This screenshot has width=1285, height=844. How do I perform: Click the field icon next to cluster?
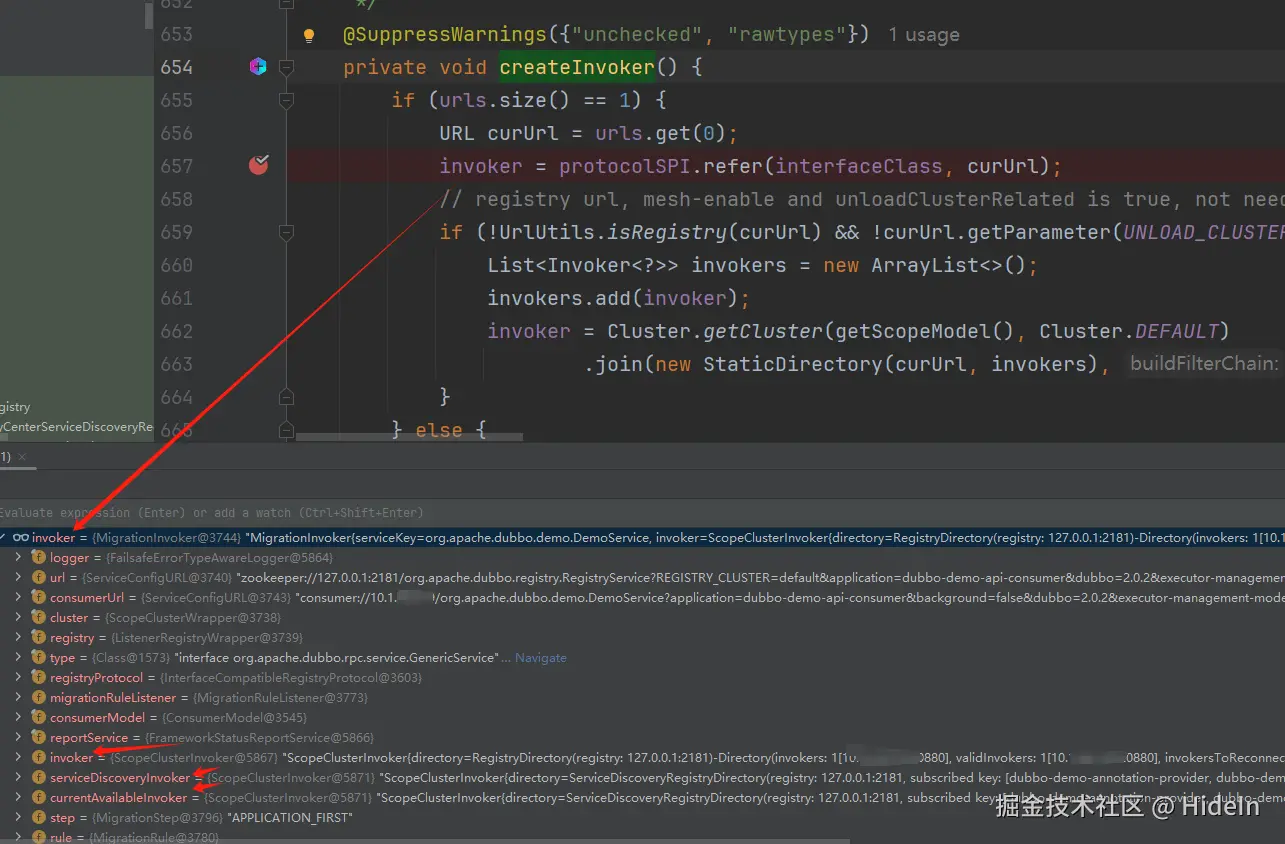[39, 618]
